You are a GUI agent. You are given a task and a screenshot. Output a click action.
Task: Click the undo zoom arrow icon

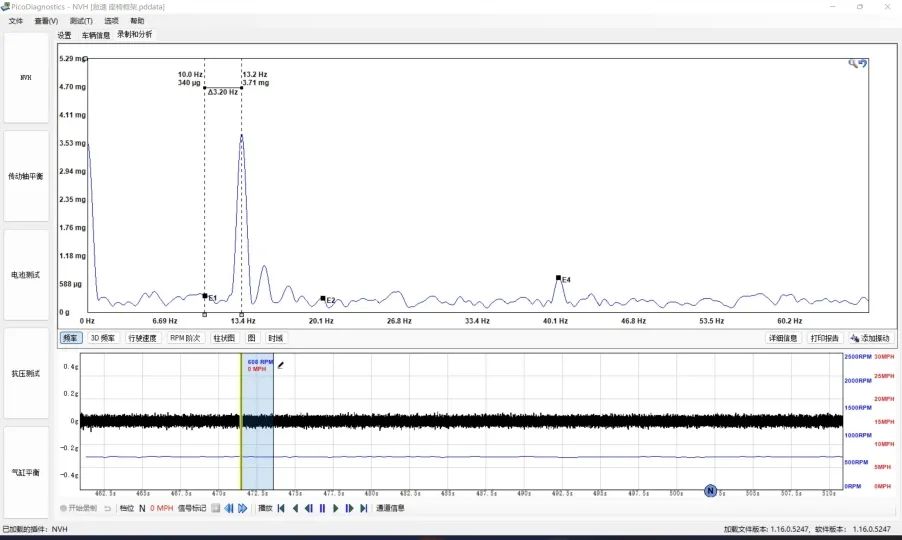click(862, 63)
